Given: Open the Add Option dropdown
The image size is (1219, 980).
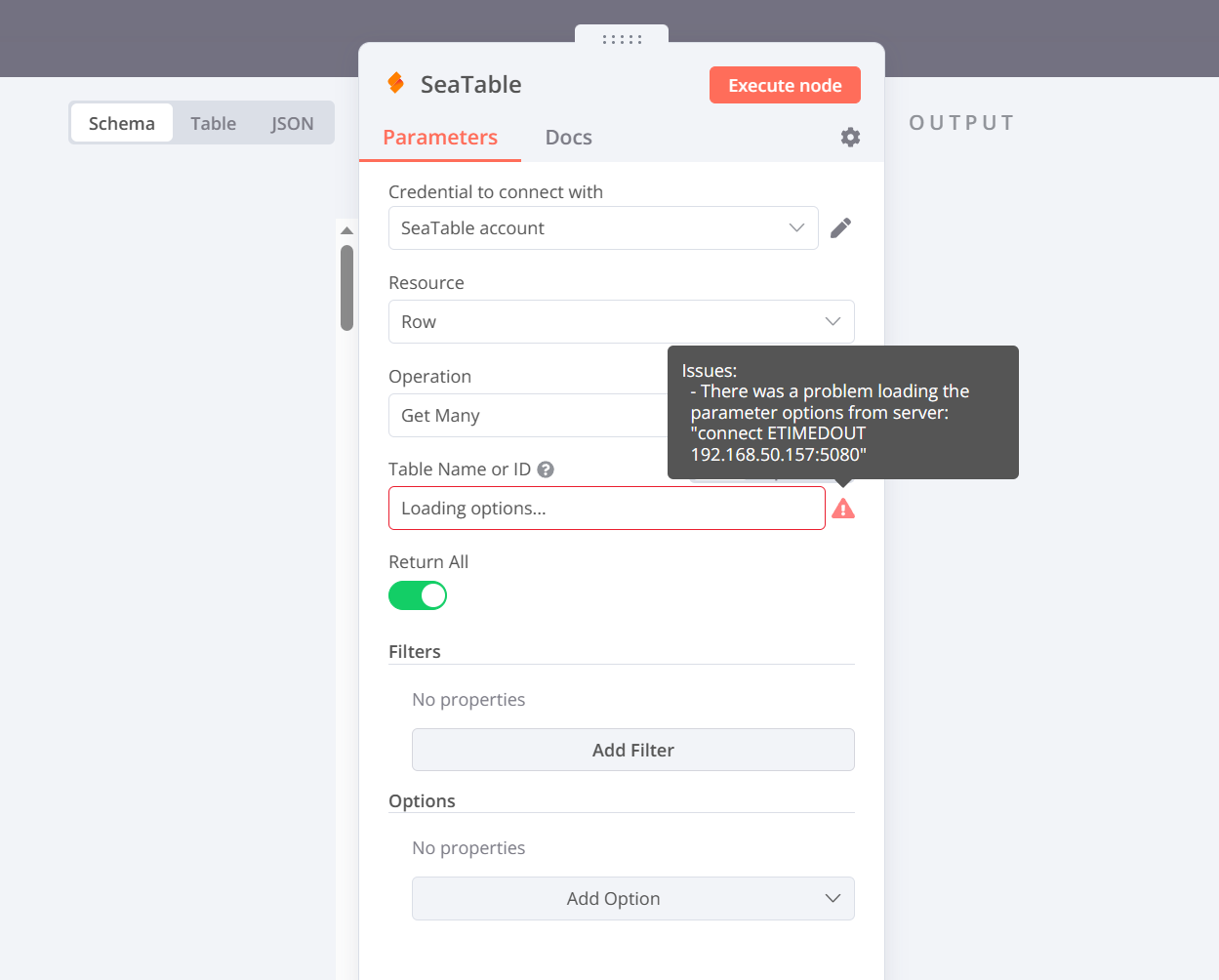Looking at the screenshot, I should click(632, 899).
